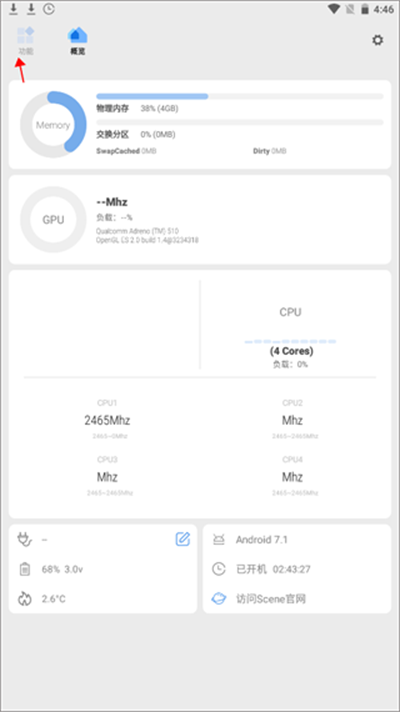This screenshot has width=400, height=712.
Task: Select the CPU4 core entry
Action: 292,476
